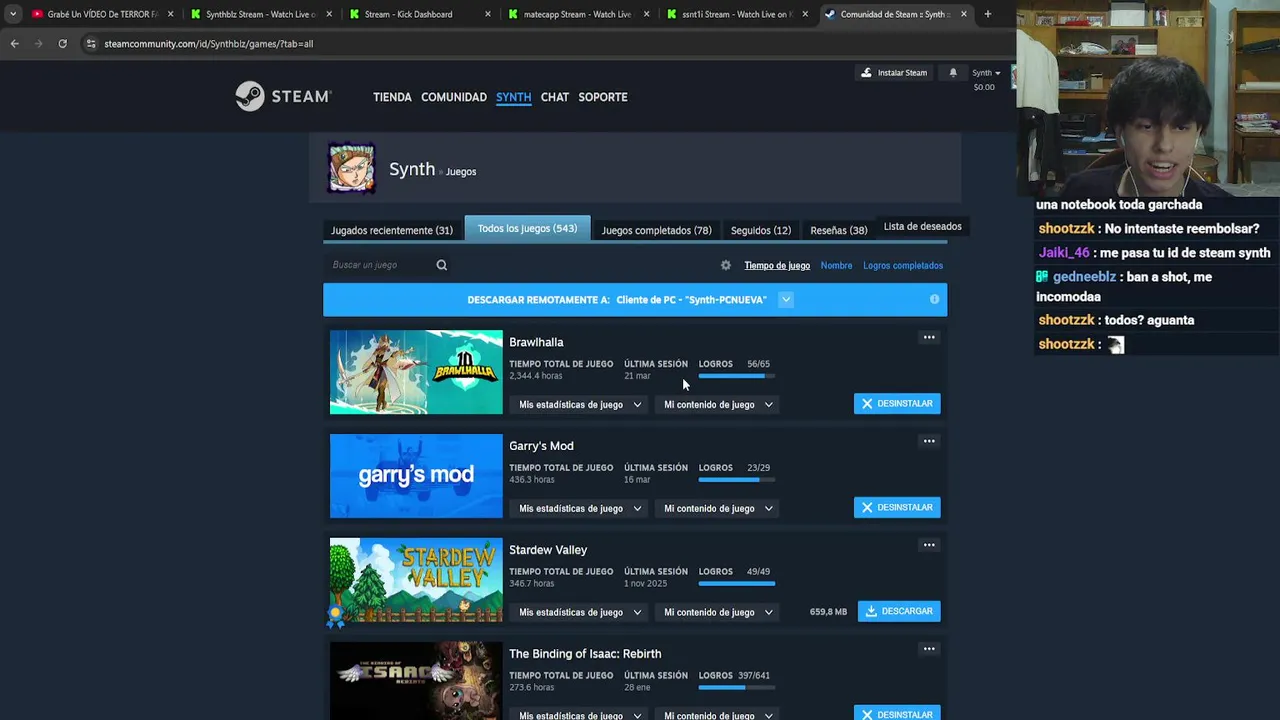Sort games by Logros completados
The width and height of the screenshot is (1280, 720).
(903, 265)
